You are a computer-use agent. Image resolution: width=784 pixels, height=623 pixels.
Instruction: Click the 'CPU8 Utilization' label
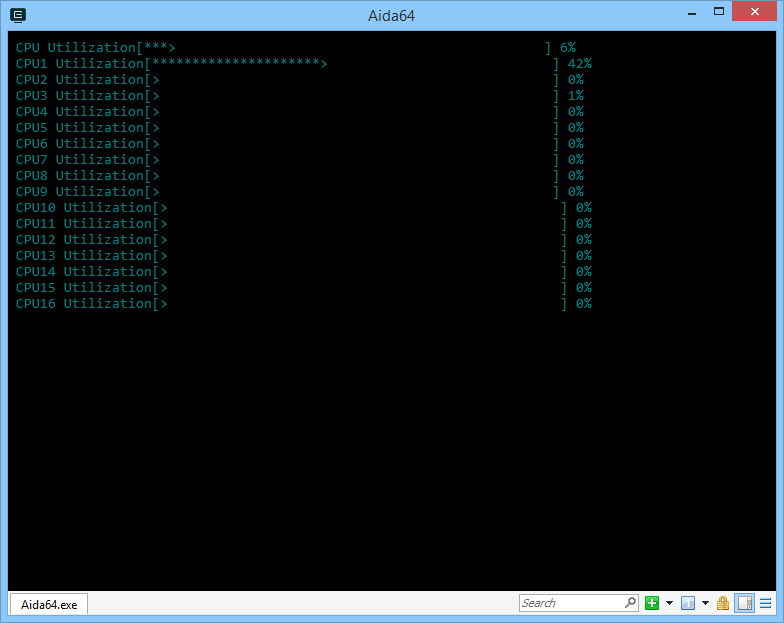click(80, 176)
